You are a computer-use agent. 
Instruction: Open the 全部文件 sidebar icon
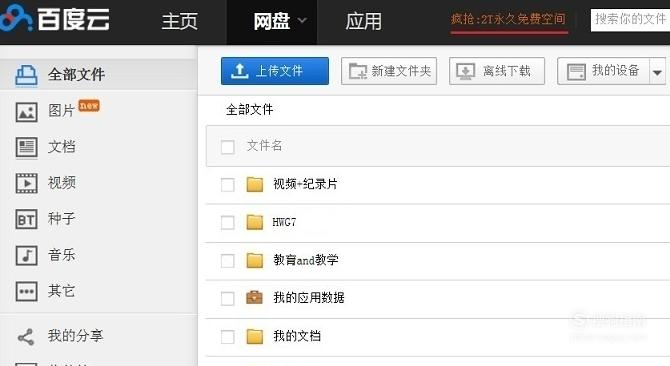[x=26, y=76]
